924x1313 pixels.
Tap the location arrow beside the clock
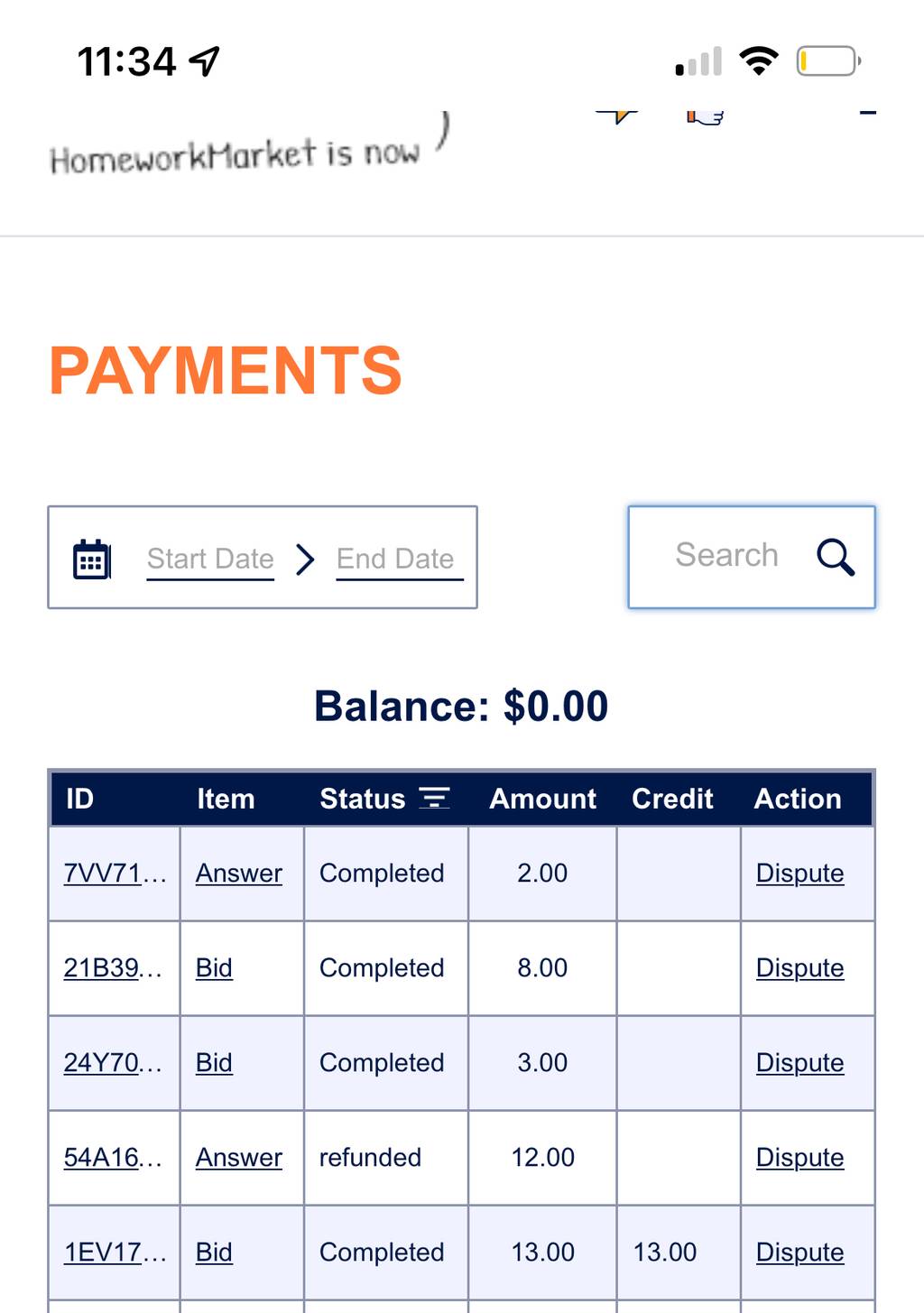204,61
